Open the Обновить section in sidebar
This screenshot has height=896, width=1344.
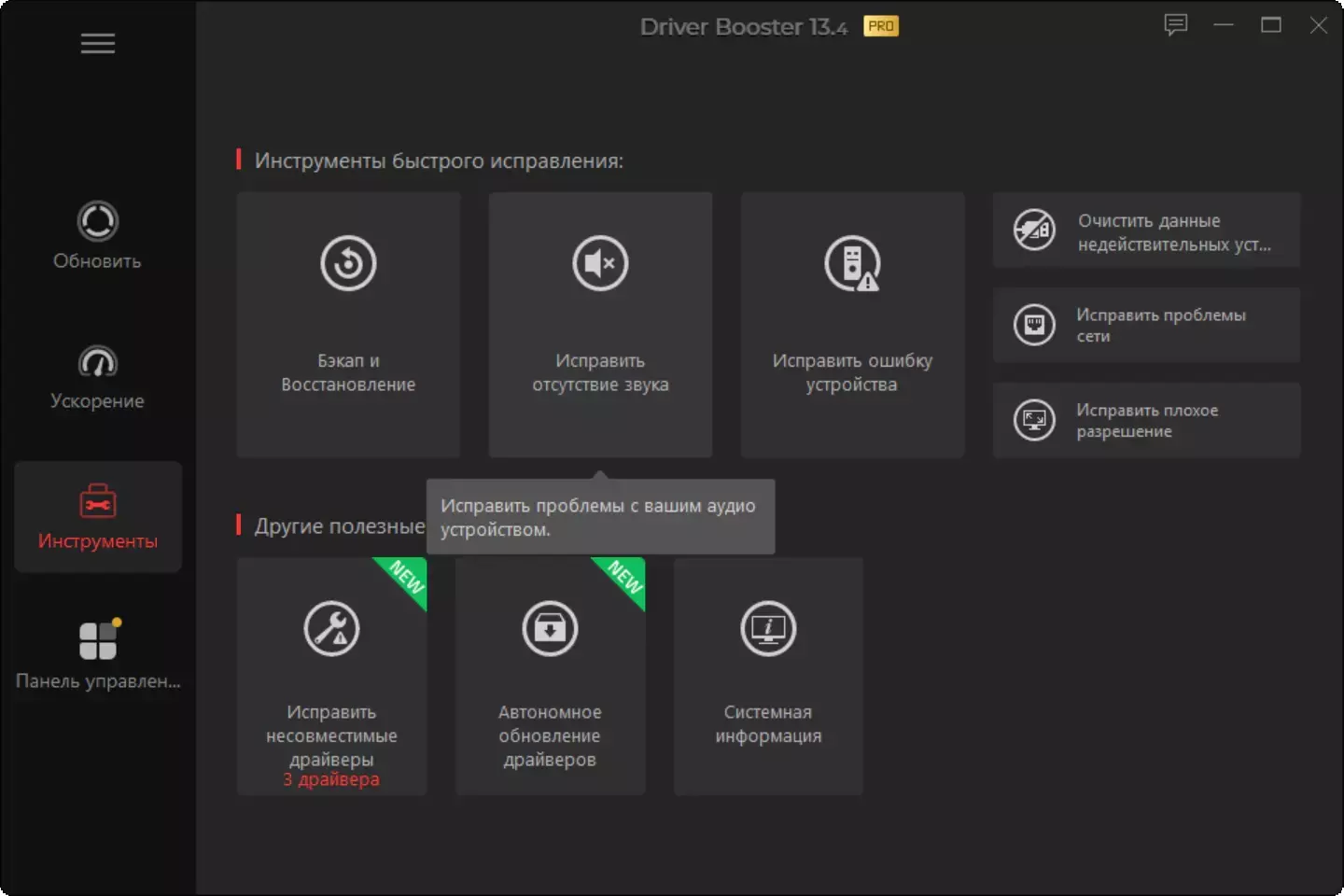coord(97,236)
